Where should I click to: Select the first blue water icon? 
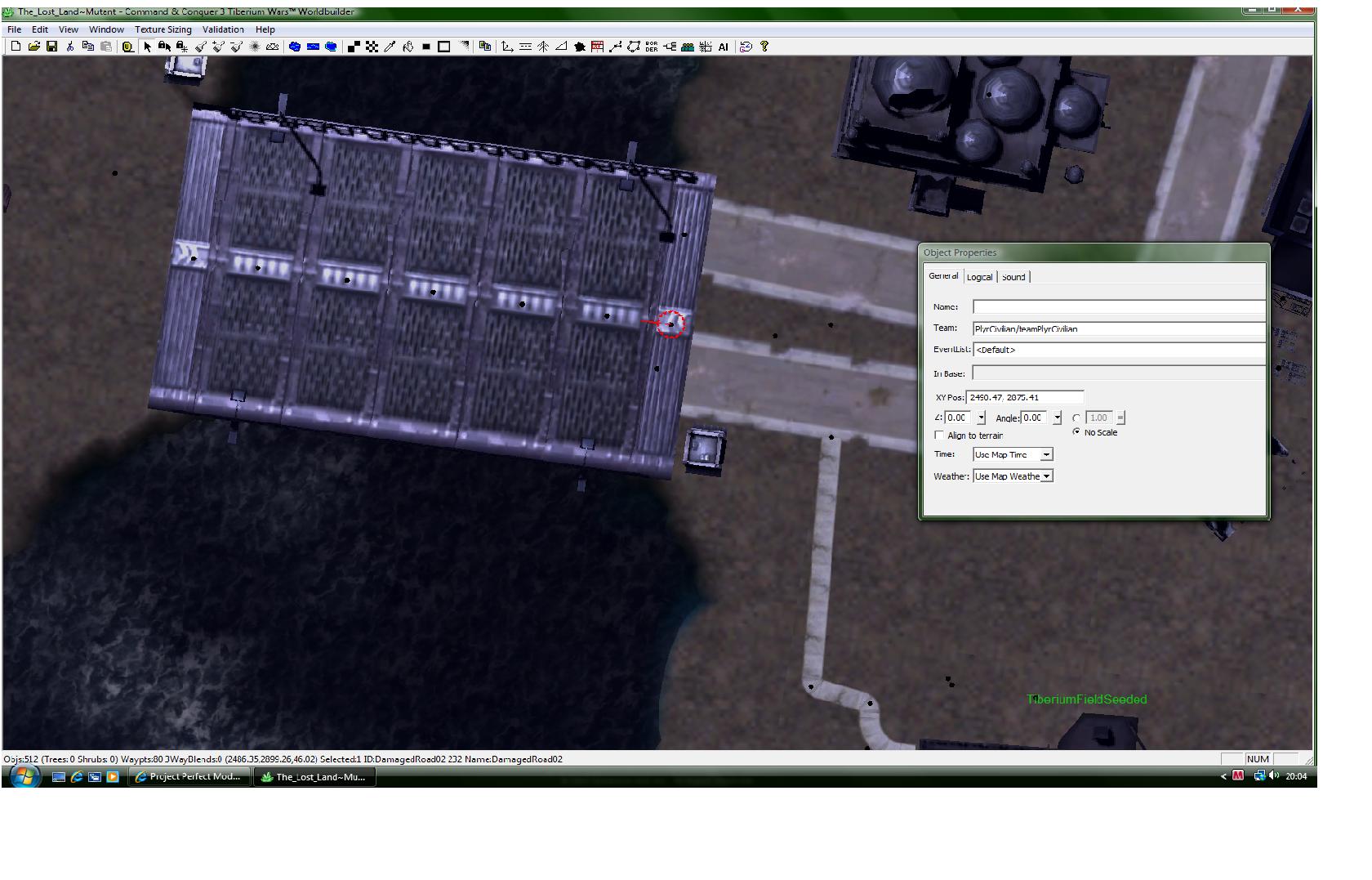coord(295,47)
